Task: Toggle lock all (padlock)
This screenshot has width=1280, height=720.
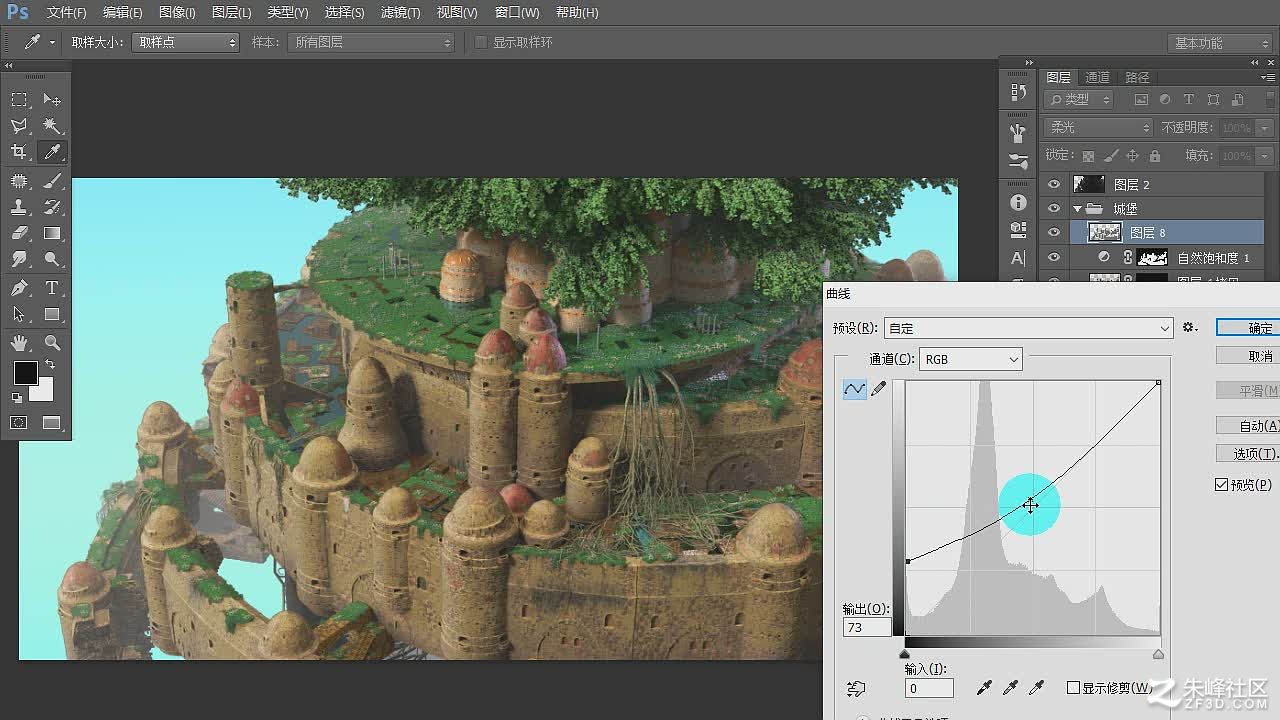Action: click(1155, 156)
